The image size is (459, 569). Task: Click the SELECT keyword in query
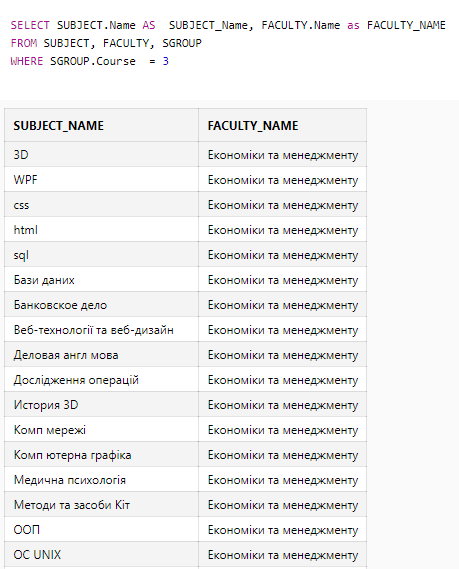click(30, 25)
